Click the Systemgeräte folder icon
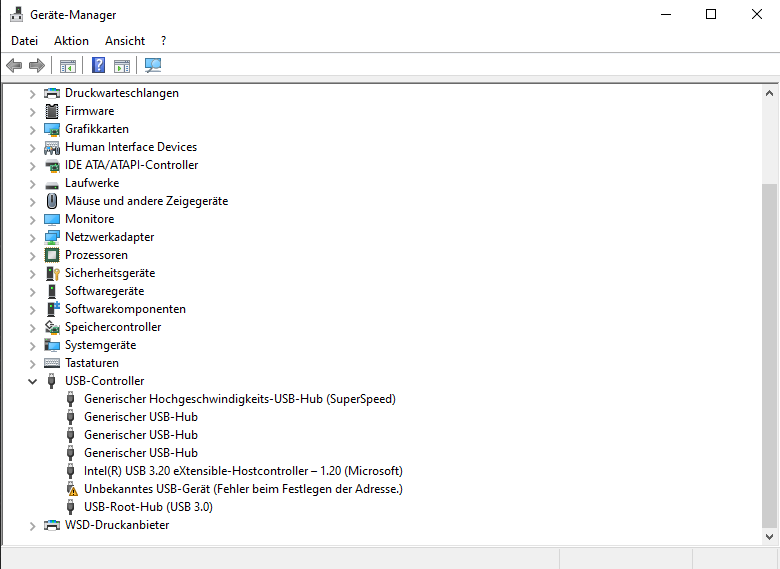The height and width of the screenshot is (569, 780). (52, 345)
